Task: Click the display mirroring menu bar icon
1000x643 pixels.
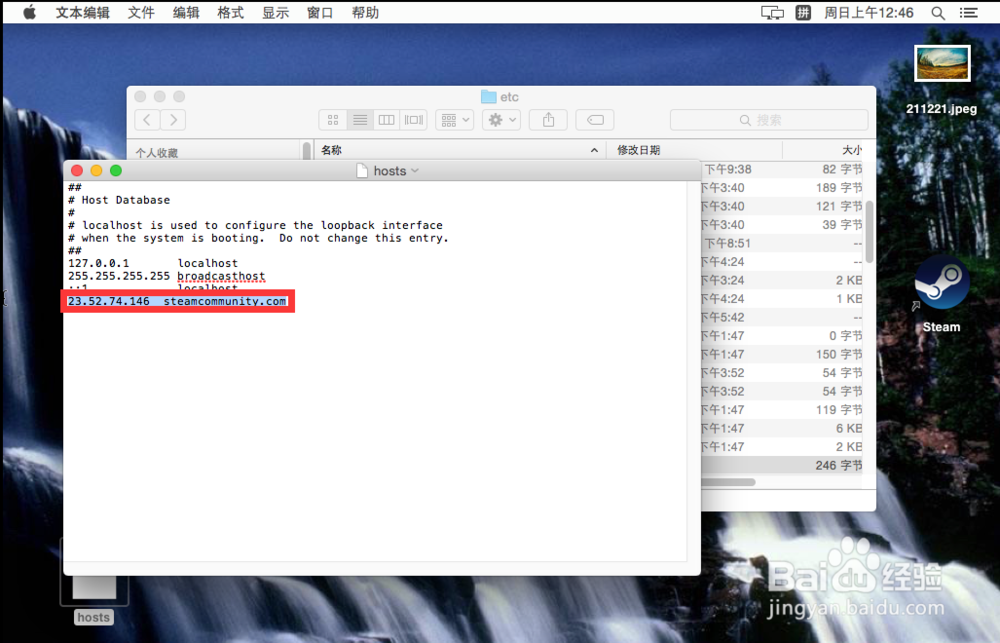Action: (x=772, y=13)
